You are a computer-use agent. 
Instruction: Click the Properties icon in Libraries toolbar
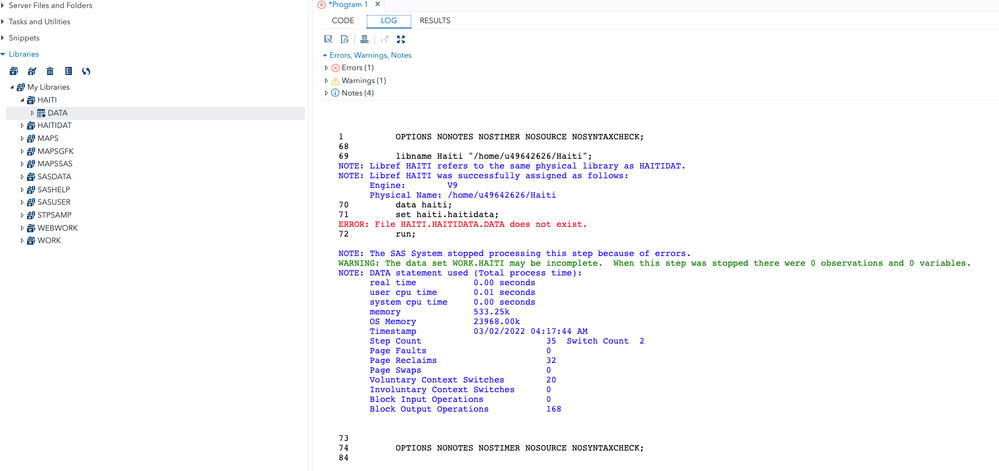[x=68, y=71]
